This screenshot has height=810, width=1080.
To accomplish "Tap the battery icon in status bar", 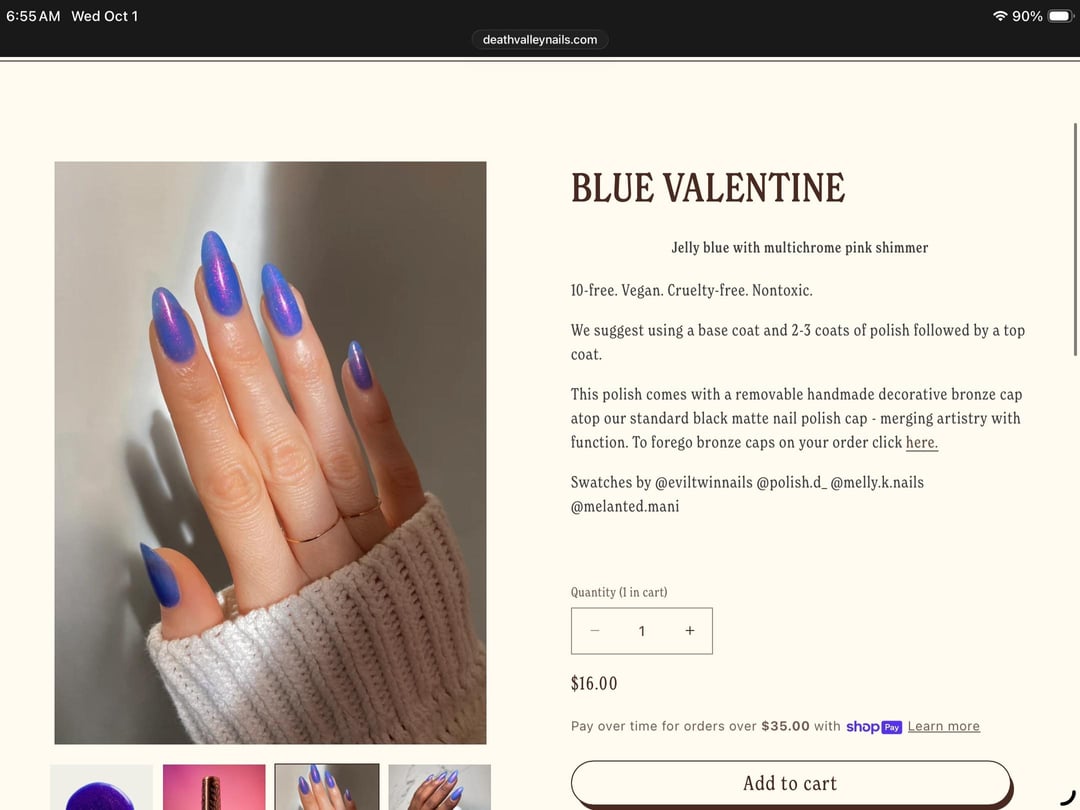I will tap(1060, 16).
